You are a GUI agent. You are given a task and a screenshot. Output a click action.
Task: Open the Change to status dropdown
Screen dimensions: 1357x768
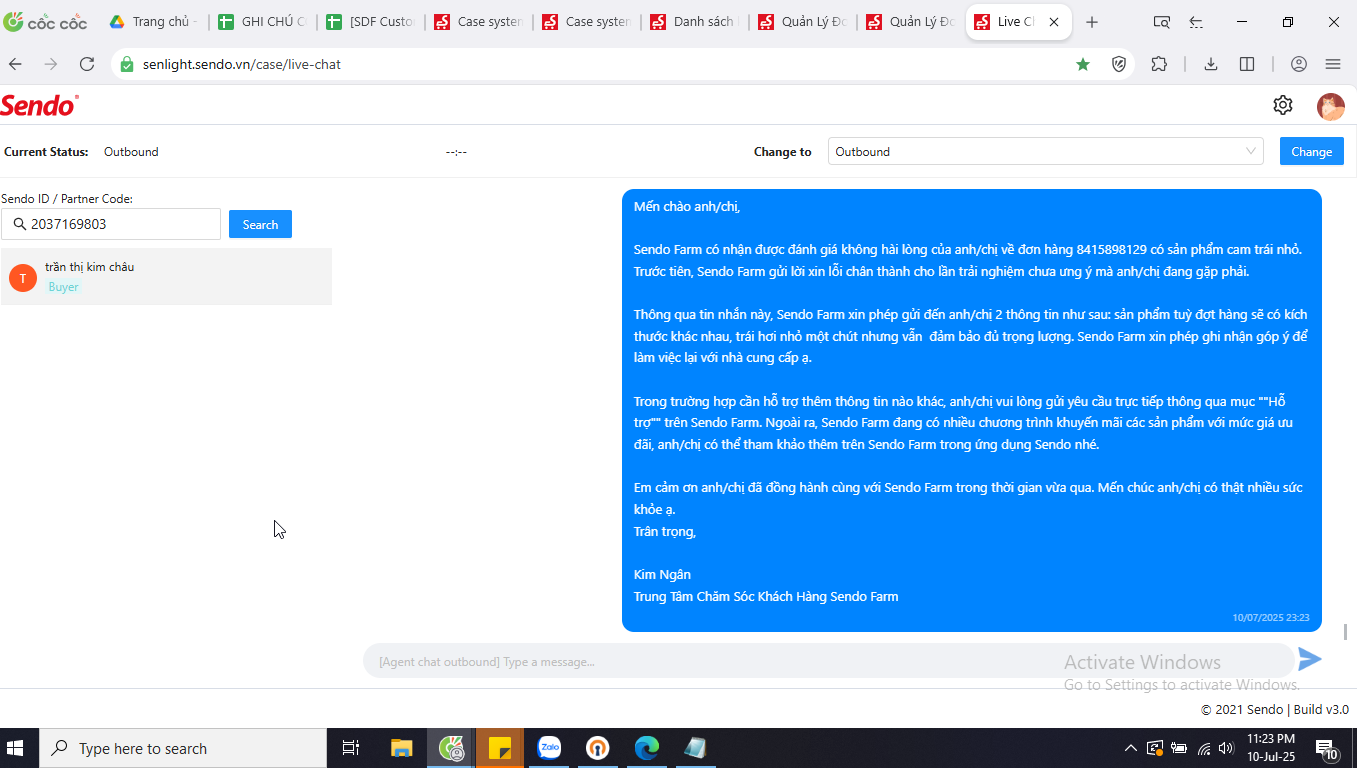pos(1046,152)
